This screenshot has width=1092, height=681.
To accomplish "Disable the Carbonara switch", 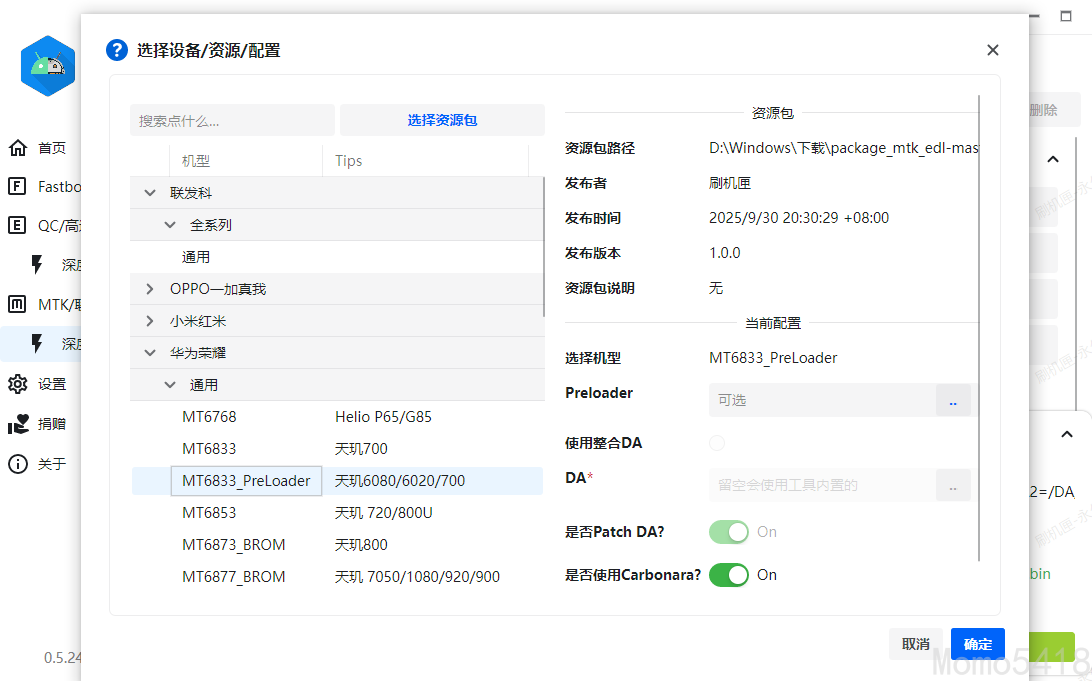I will tap(728, 575).
